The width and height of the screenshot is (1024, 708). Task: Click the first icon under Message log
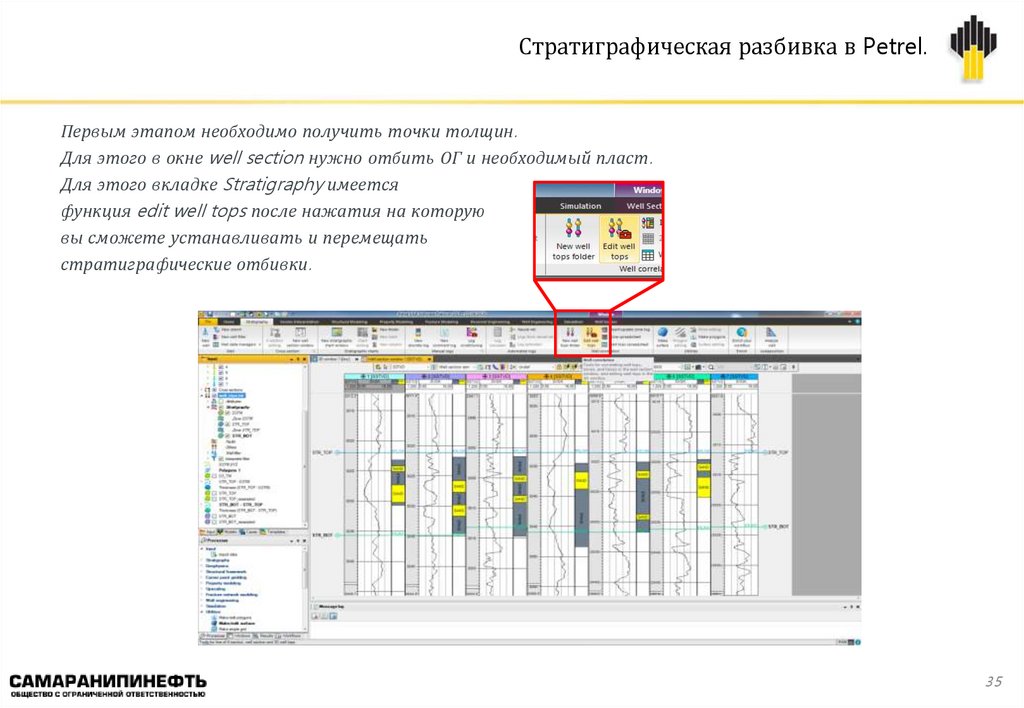tap(315, 616)
